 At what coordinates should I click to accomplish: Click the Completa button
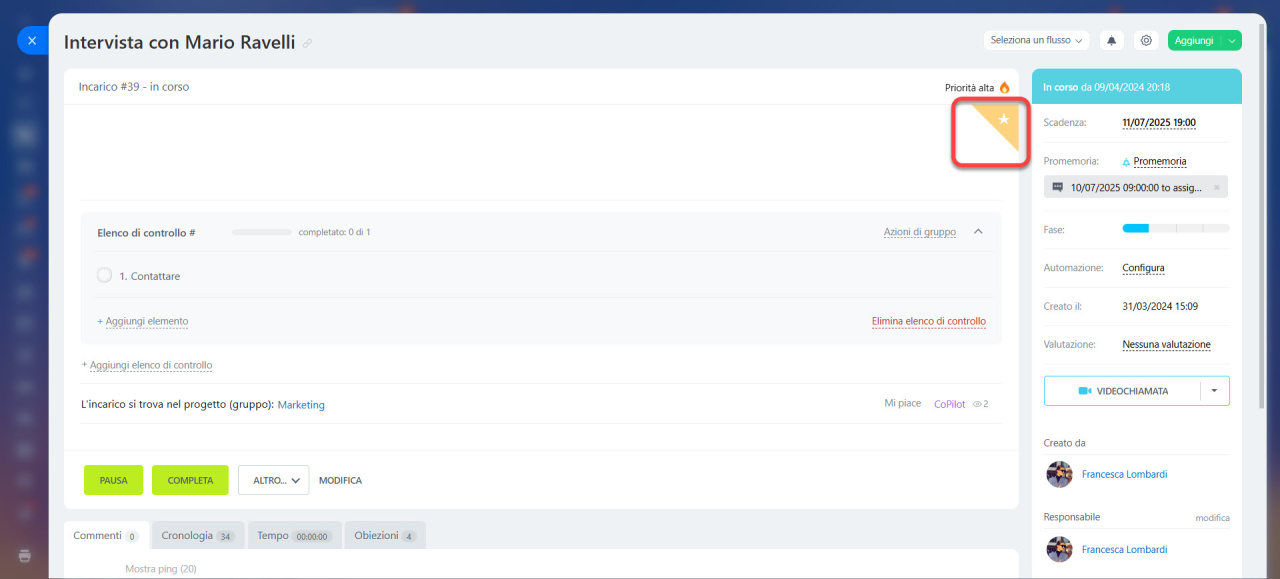[190, 480]
